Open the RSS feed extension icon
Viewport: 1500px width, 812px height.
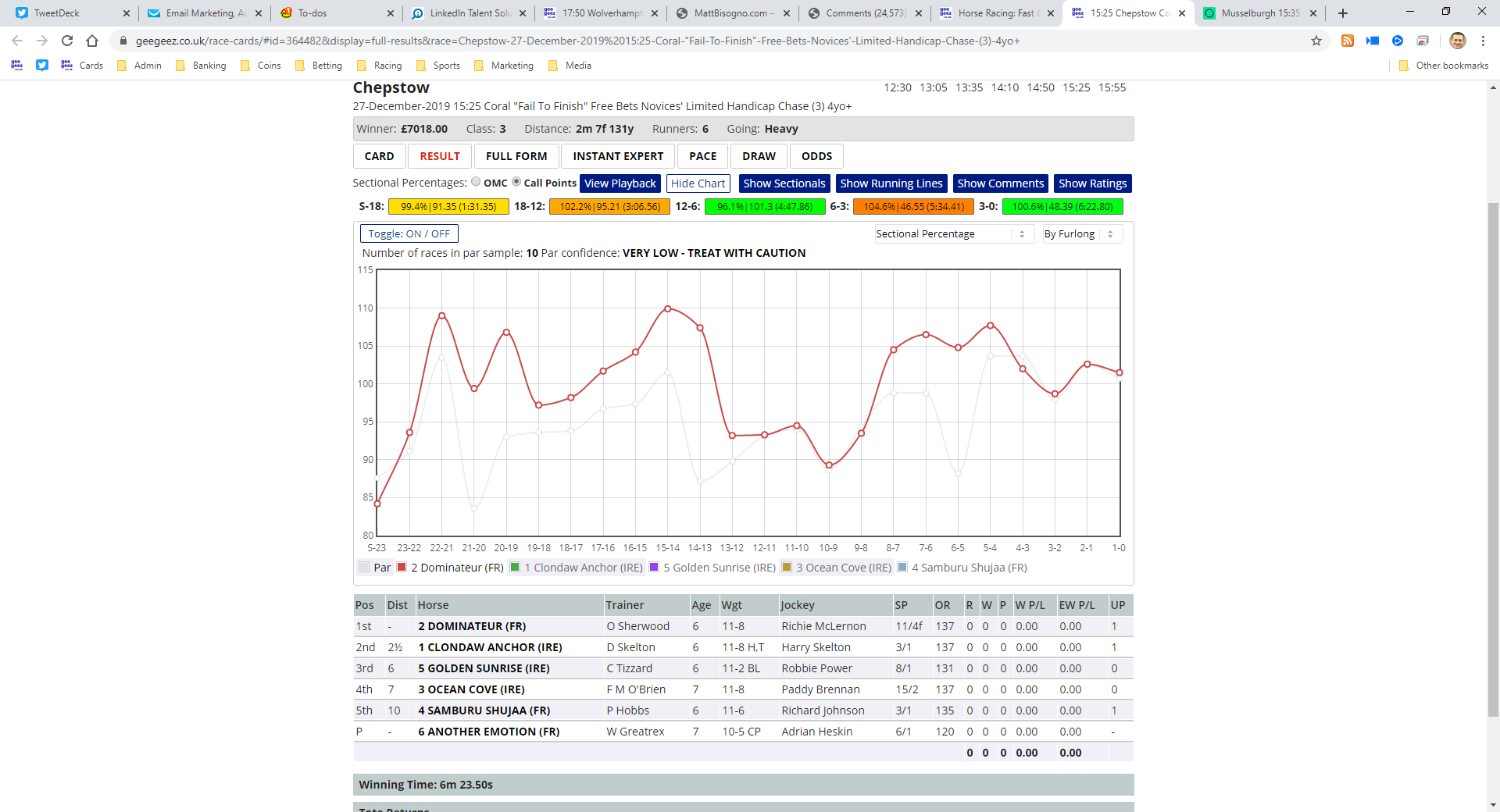coord(1348,41)
